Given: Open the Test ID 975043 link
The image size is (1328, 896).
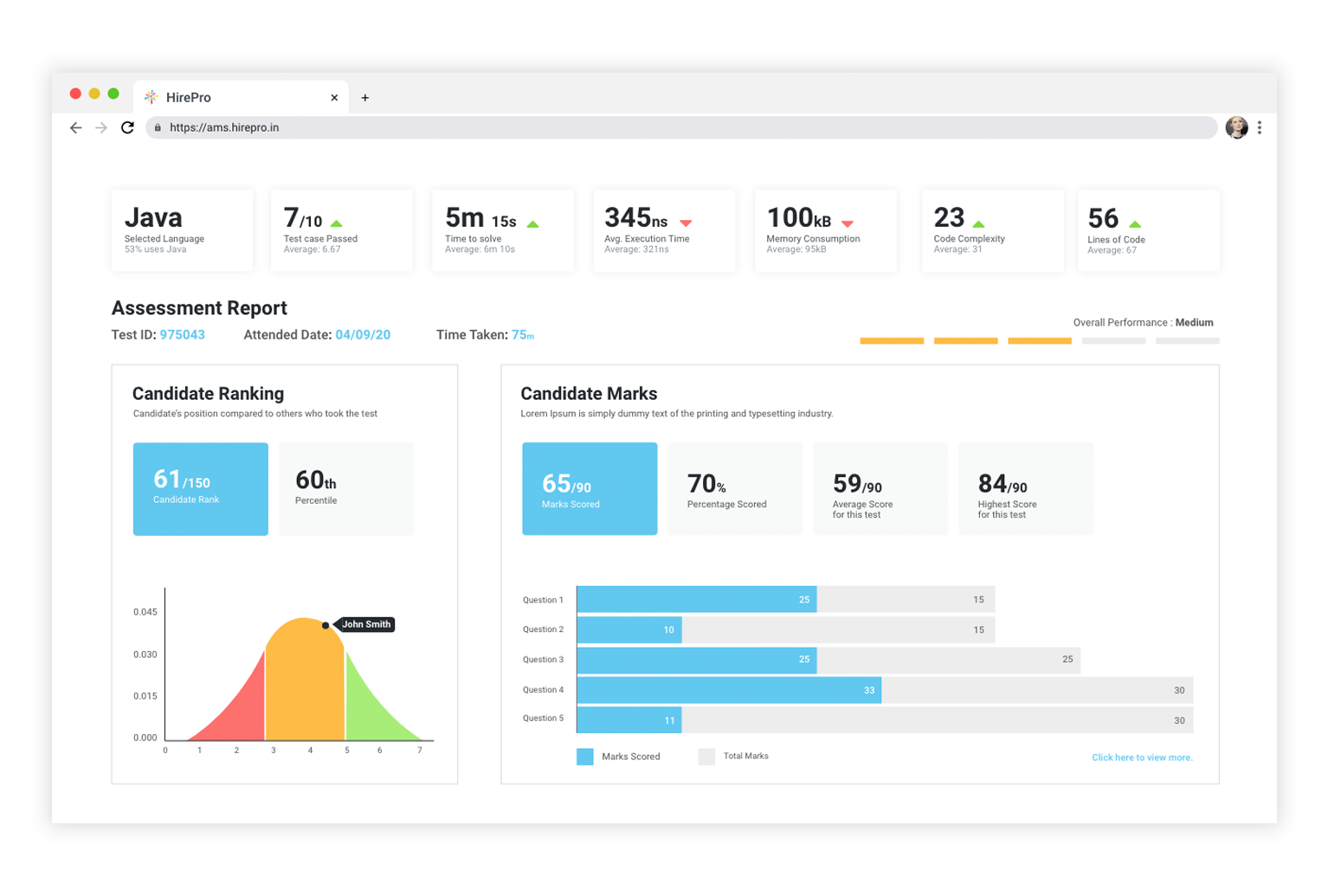Looking at the screenshot, I should [183, 334].
